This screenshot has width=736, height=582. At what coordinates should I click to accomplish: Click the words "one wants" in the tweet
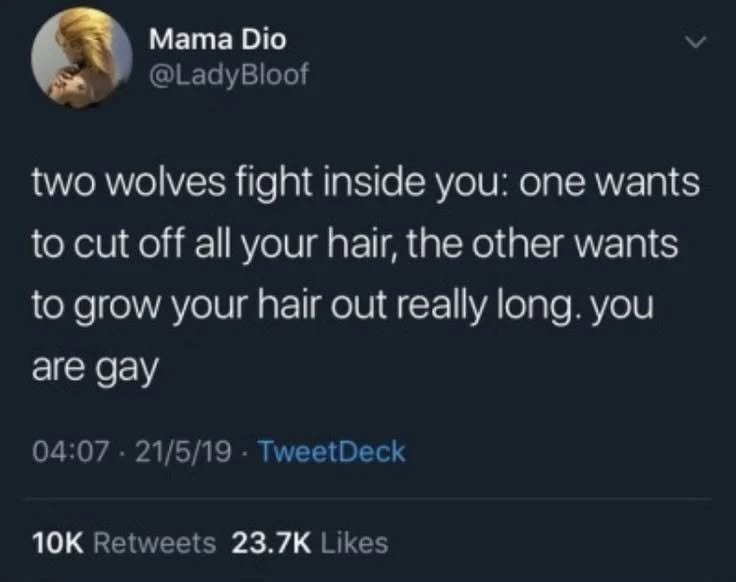click(x=609, y=184)
